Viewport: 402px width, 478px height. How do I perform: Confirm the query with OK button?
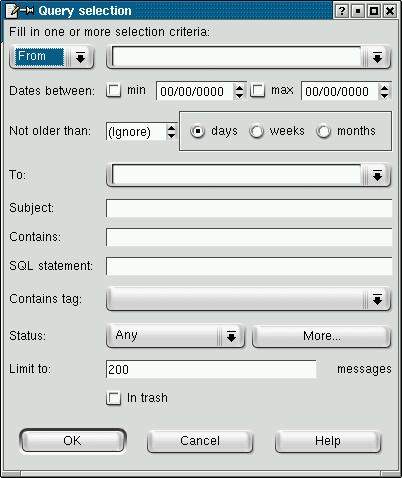73,441
